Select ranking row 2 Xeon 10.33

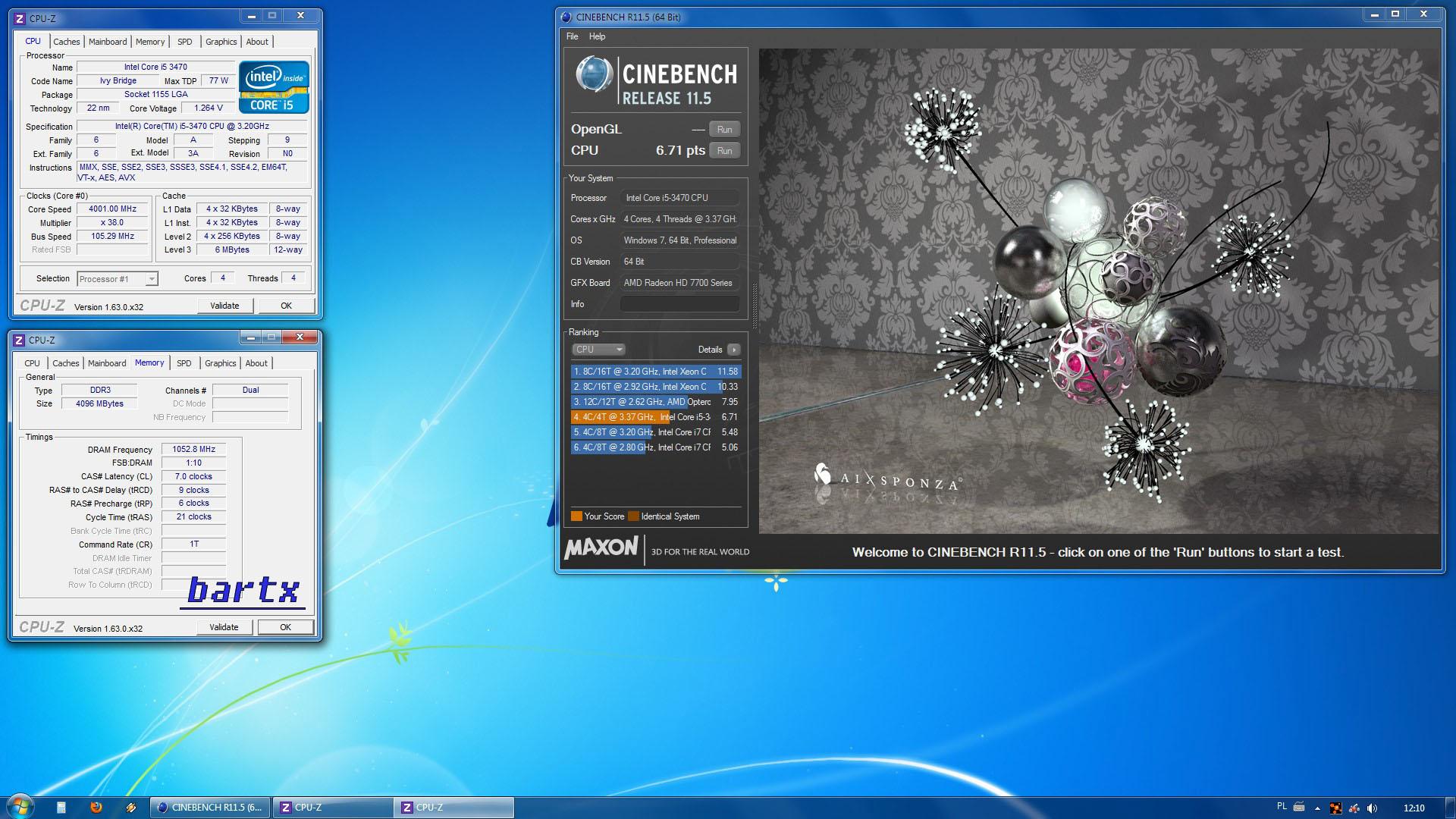coord(655,387)
